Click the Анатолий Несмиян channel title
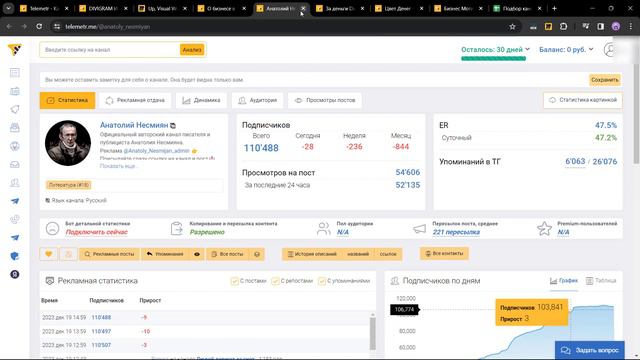 coord(134,125)
